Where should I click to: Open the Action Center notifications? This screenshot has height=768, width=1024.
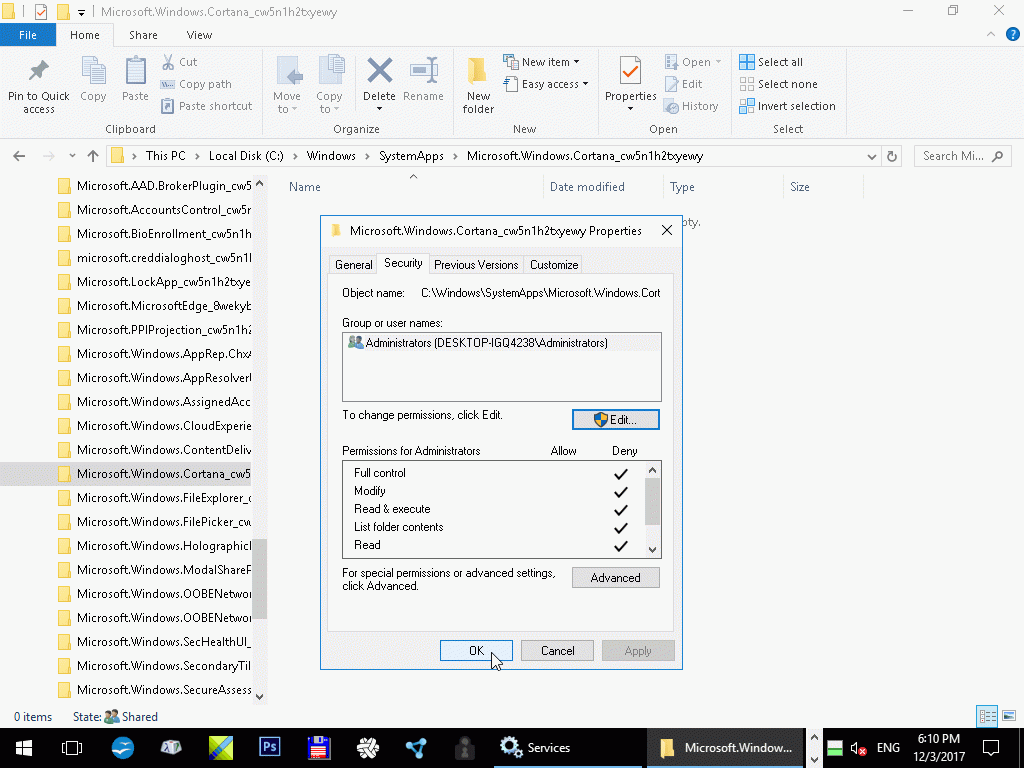click(991, 748)
